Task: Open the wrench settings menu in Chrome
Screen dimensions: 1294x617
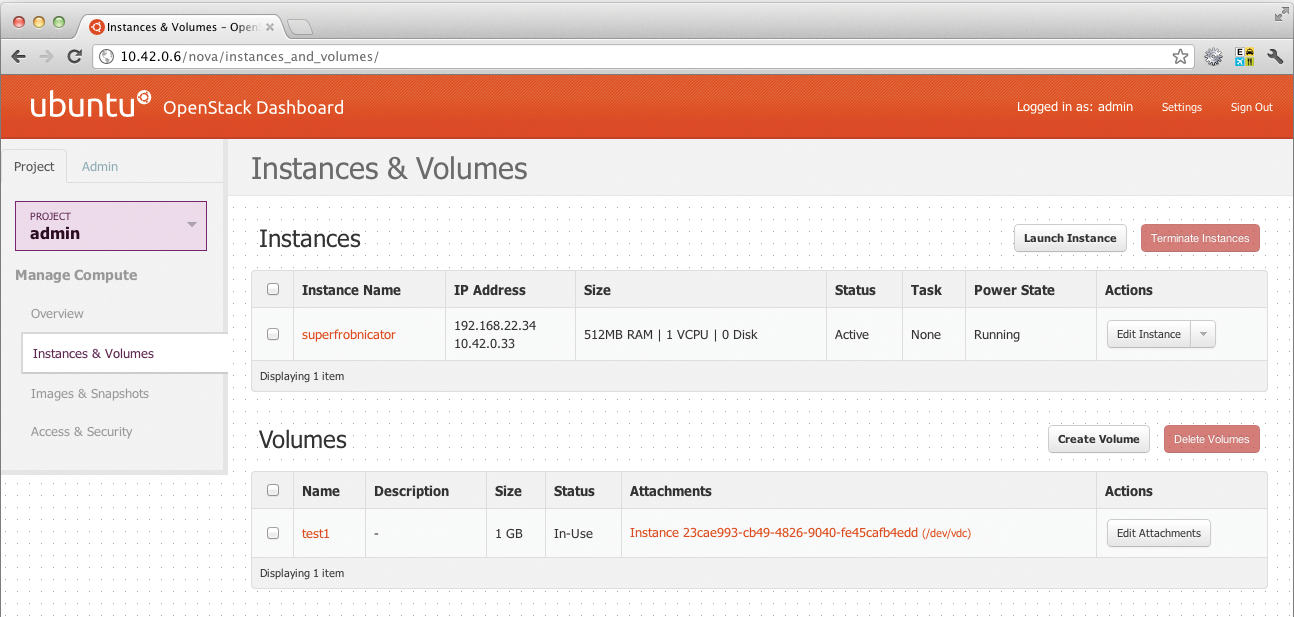Action: (1275, 57)
